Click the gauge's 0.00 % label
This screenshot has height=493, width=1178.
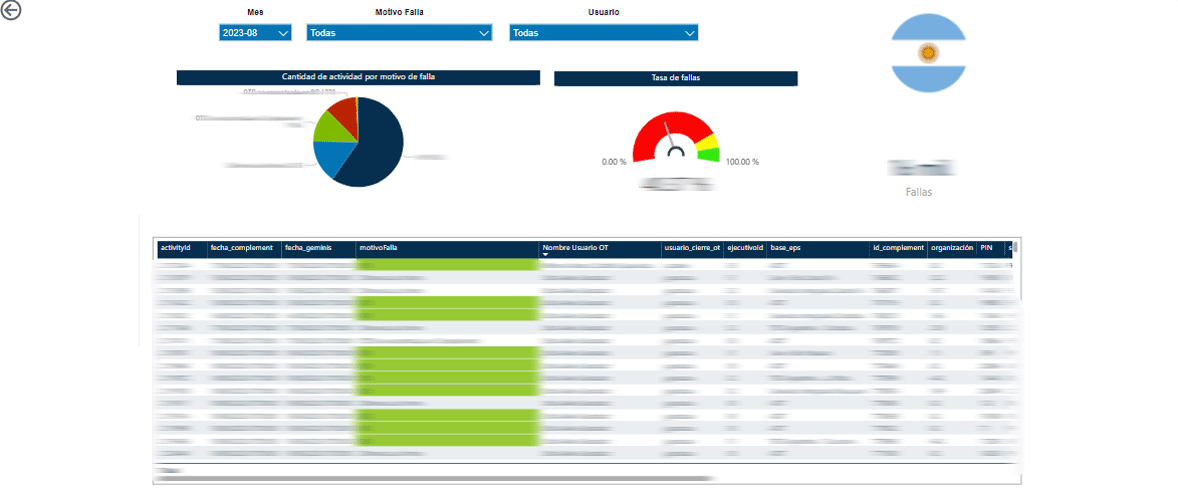click(614, 162)
